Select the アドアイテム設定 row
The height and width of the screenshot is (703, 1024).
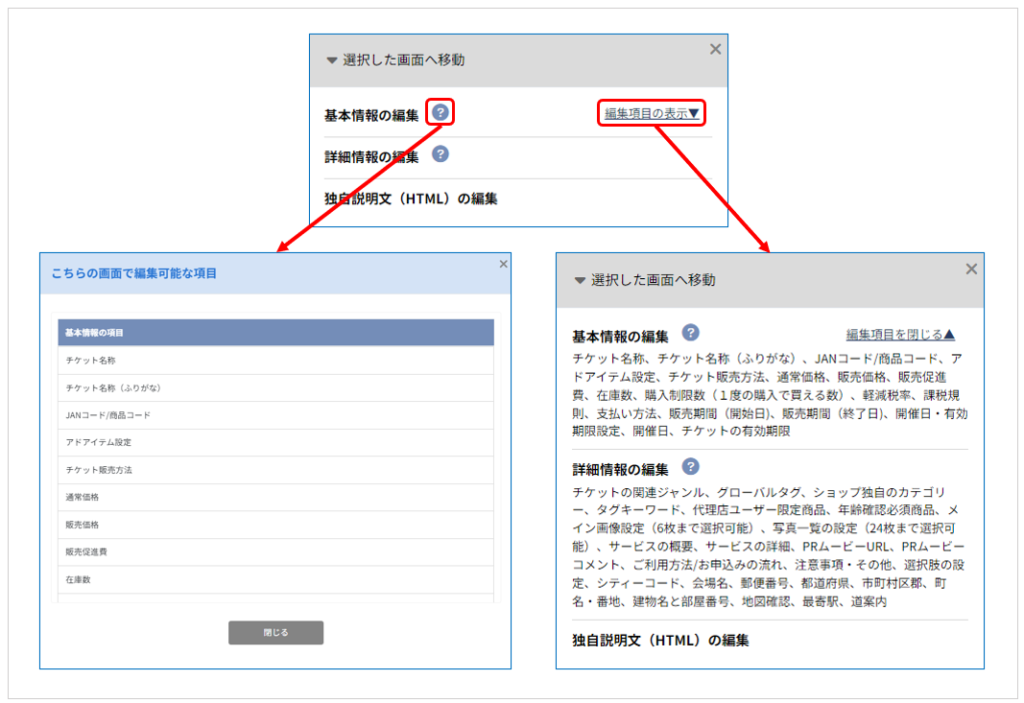276,442
